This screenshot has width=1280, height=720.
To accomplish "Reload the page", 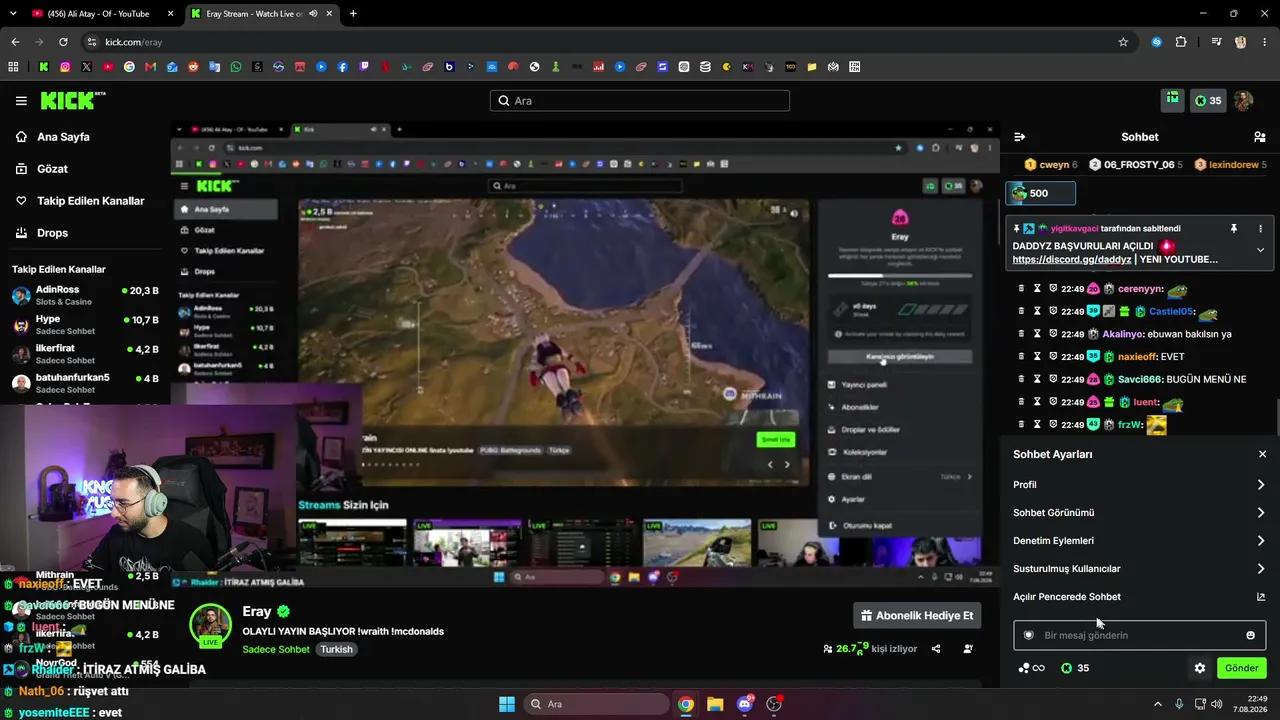I will 63,42.
